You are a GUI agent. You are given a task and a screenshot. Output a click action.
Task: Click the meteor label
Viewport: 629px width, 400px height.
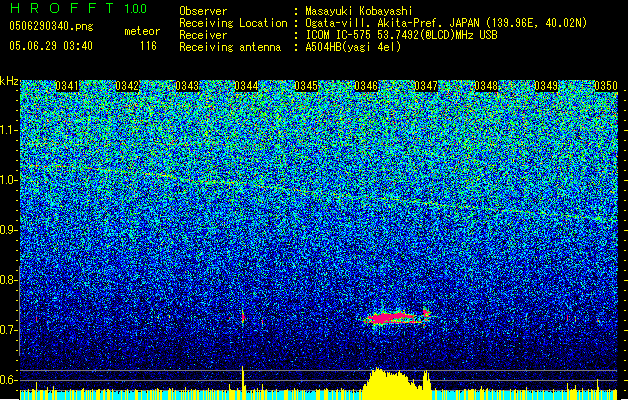pos(142,31)
